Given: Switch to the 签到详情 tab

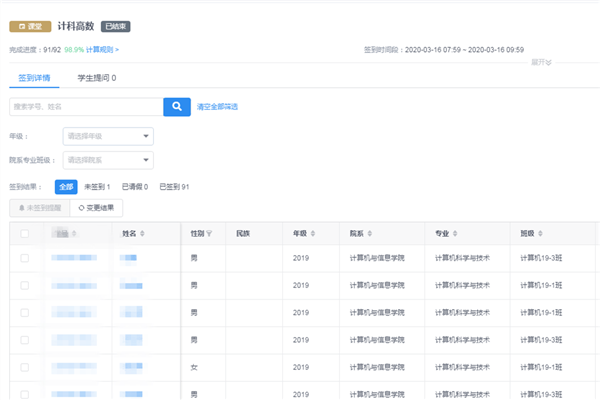Looking at the screenshot, I should click(34, 77).
